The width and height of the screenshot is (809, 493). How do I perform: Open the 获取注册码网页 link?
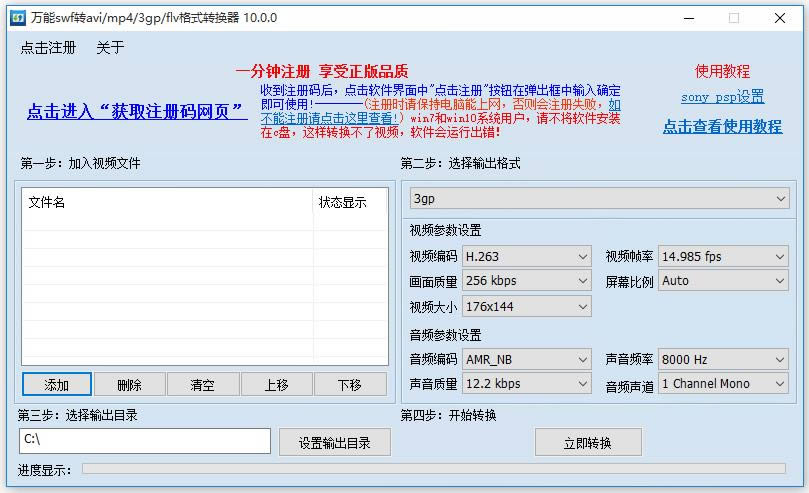pyautogui.click(x=137, y=112)
